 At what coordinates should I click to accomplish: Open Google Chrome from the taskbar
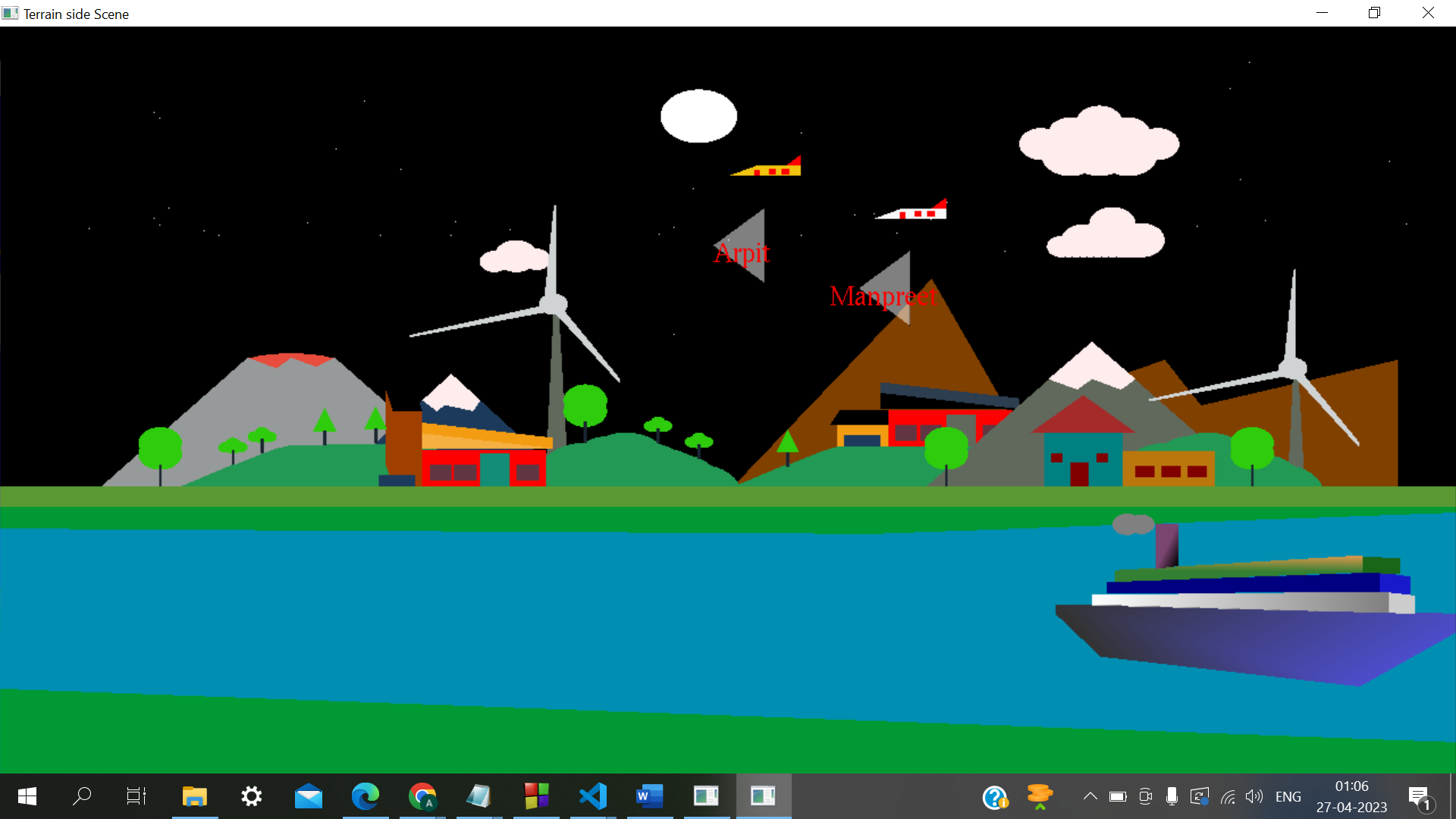[x=422, y=796]
